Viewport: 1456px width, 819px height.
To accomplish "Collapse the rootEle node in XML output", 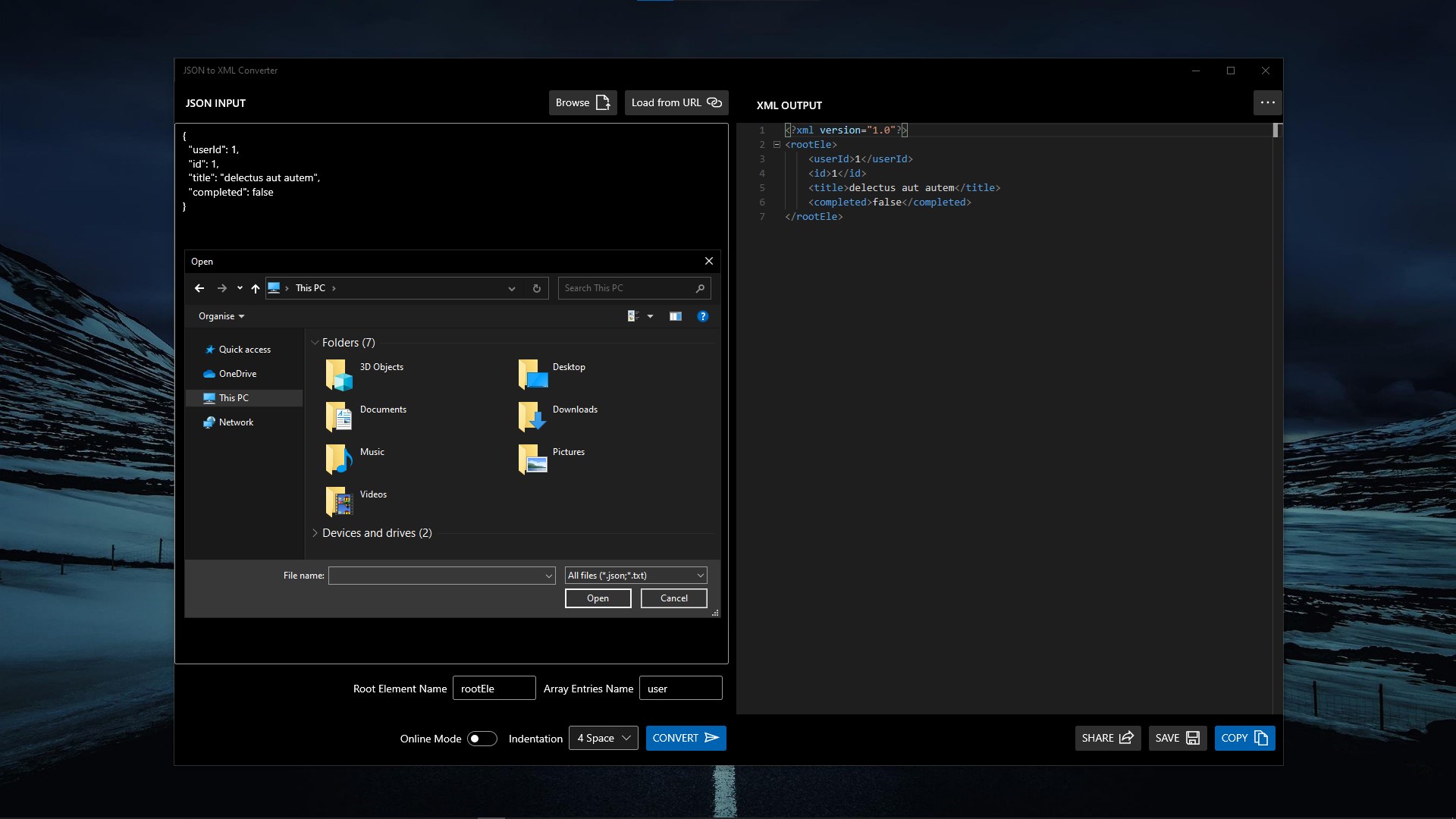I will (x=777, y=145).
